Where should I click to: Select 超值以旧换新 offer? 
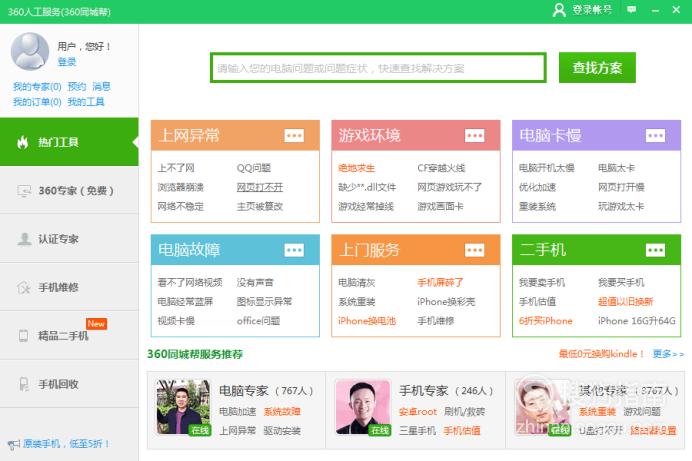pyautogui.click(x=625, y=302)
